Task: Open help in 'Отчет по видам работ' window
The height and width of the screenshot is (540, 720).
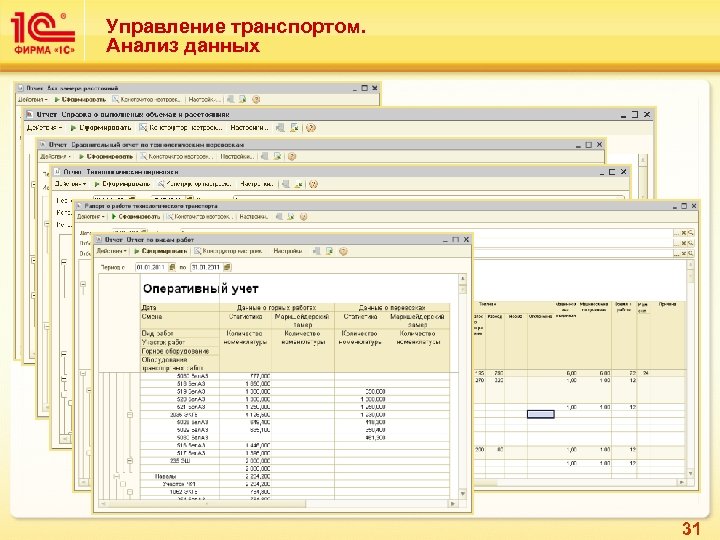Action: pyautogui.click(x=343, y=251)
